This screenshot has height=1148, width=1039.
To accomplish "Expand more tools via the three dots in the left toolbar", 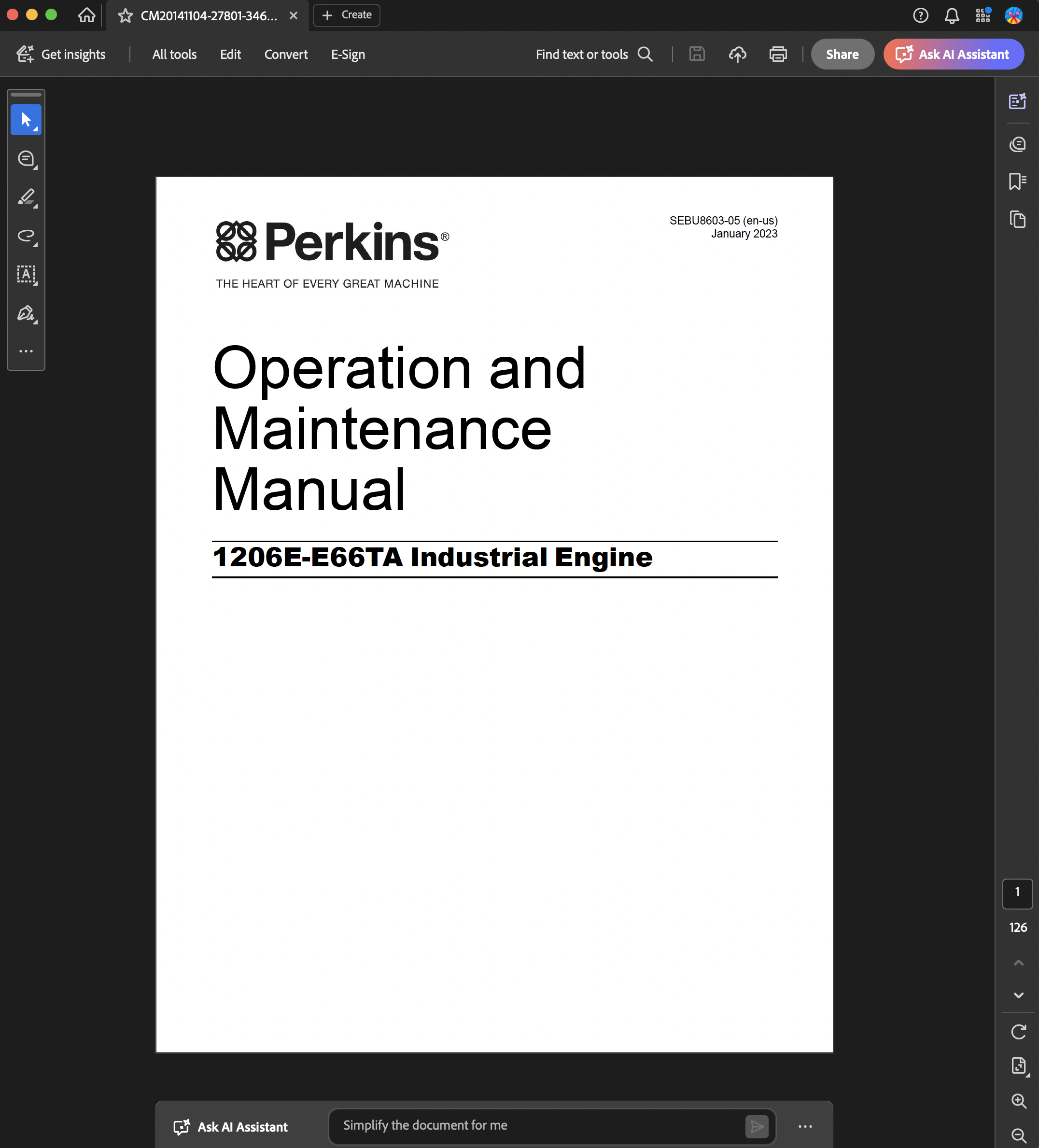I will tap(26, 351).
